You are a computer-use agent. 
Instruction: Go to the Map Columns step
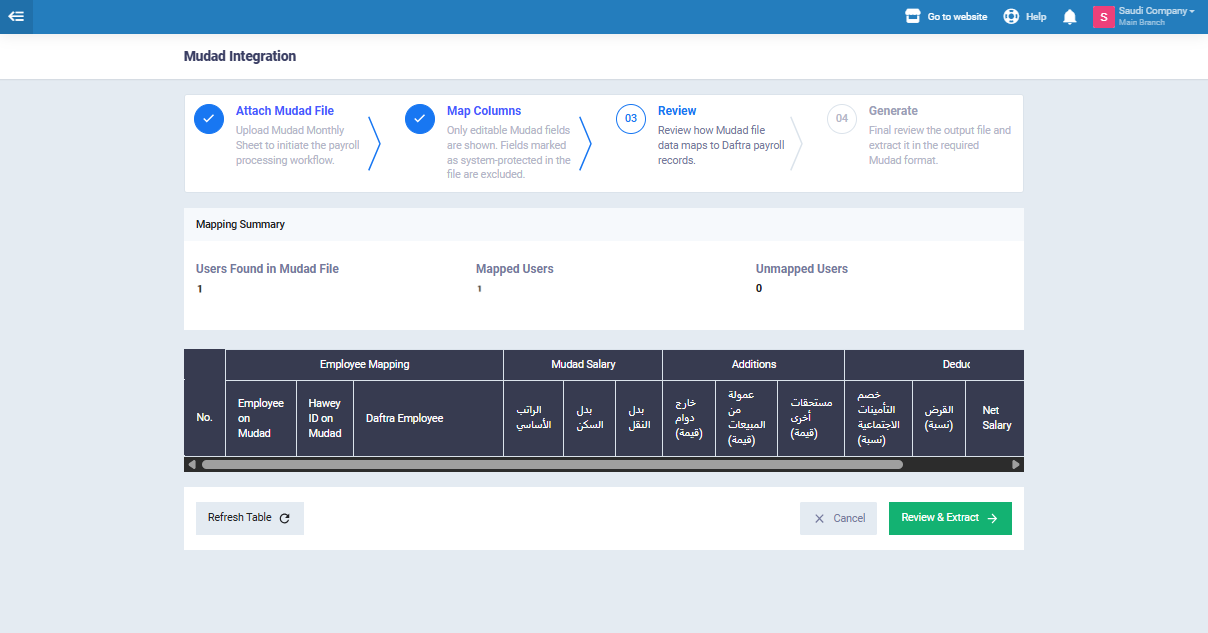click(484, 111)
